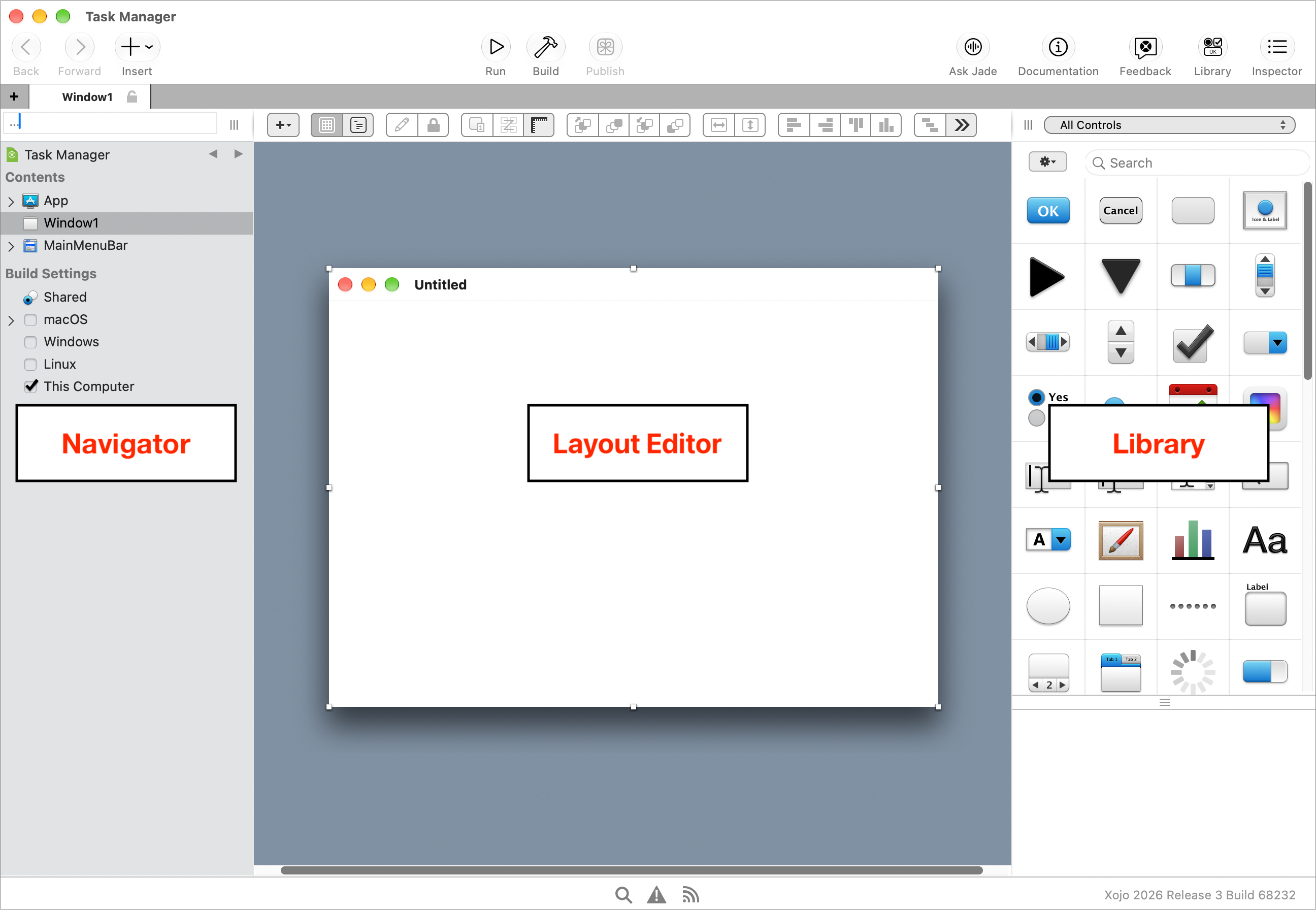Open Ask Jade assistant

click(972, 47)
